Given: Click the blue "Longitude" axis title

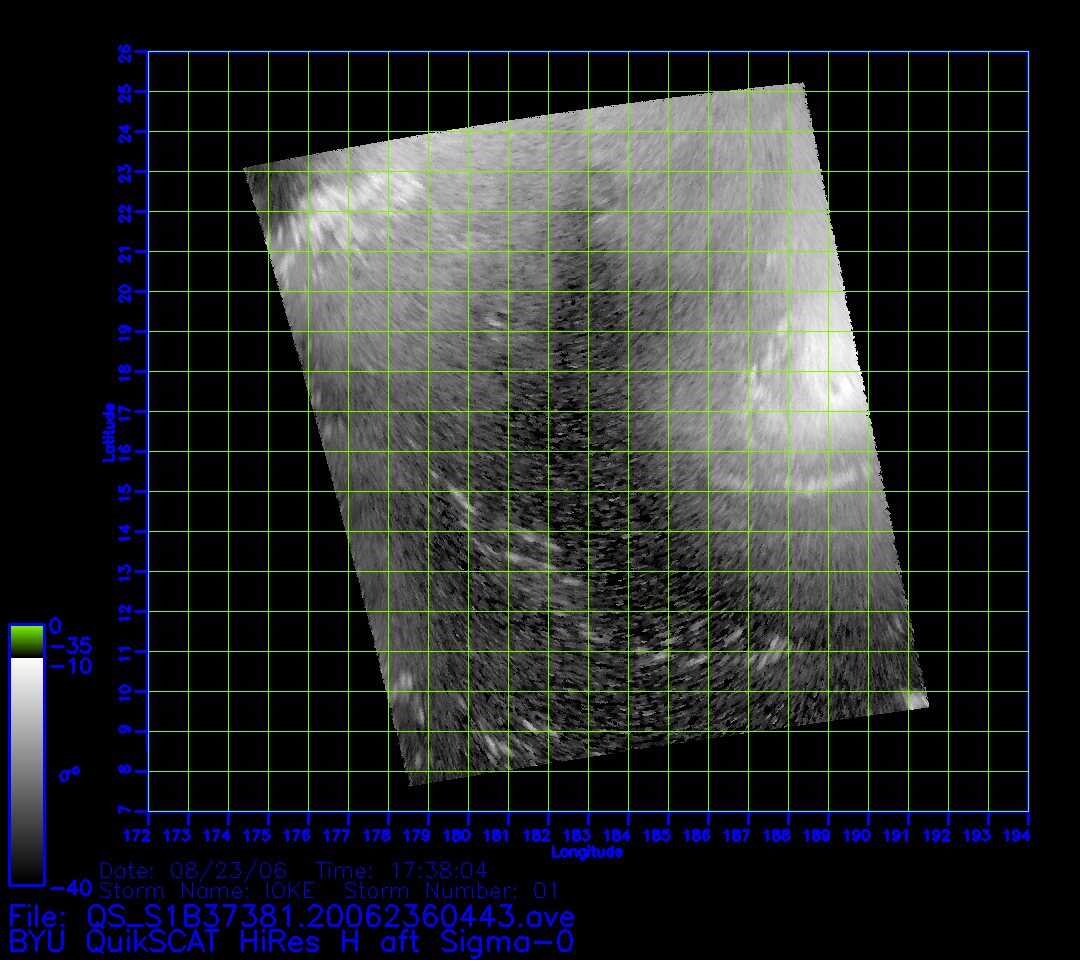Looking at the screenshot, I should [x=587, y=852].
